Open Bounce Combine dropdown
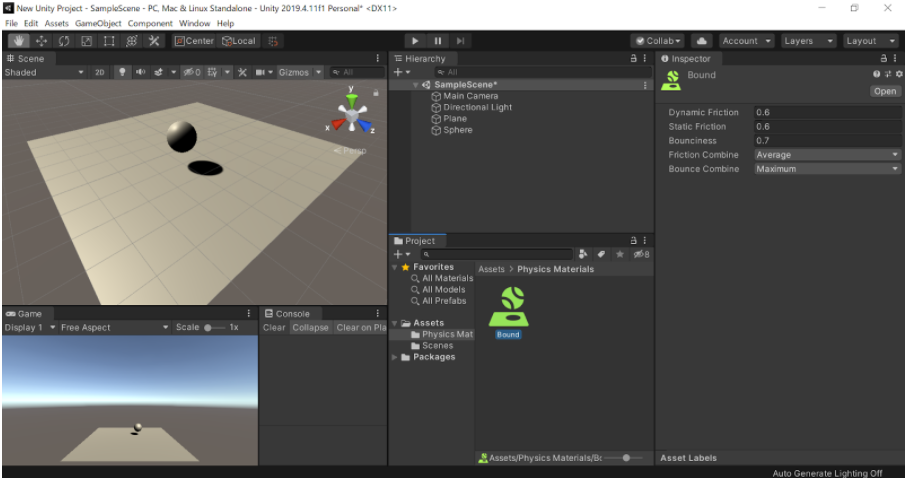This screenshot has height=482, width=909. [x=827, y=169]
